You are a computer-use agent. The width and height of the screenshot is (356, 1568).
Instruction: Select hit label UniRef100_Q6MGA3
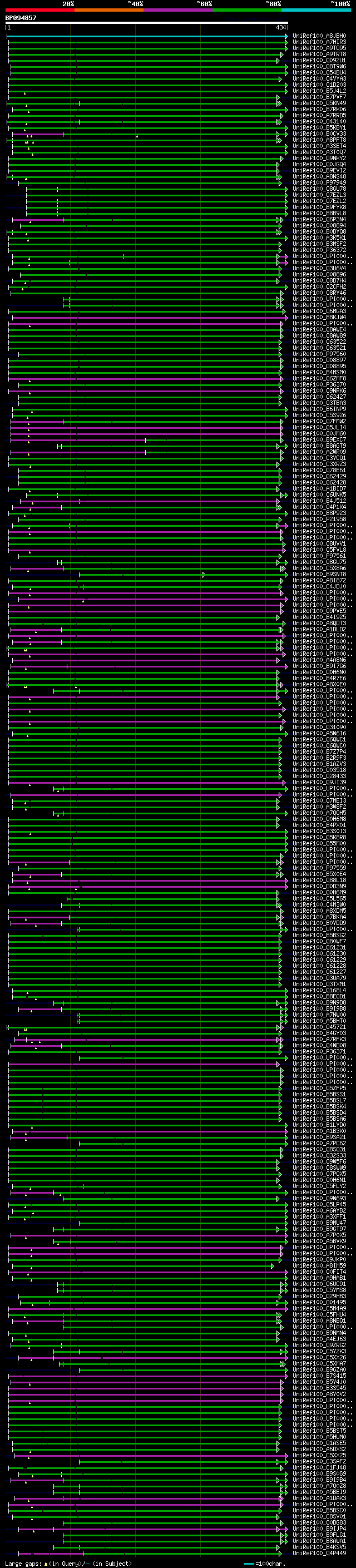point(319,311)
